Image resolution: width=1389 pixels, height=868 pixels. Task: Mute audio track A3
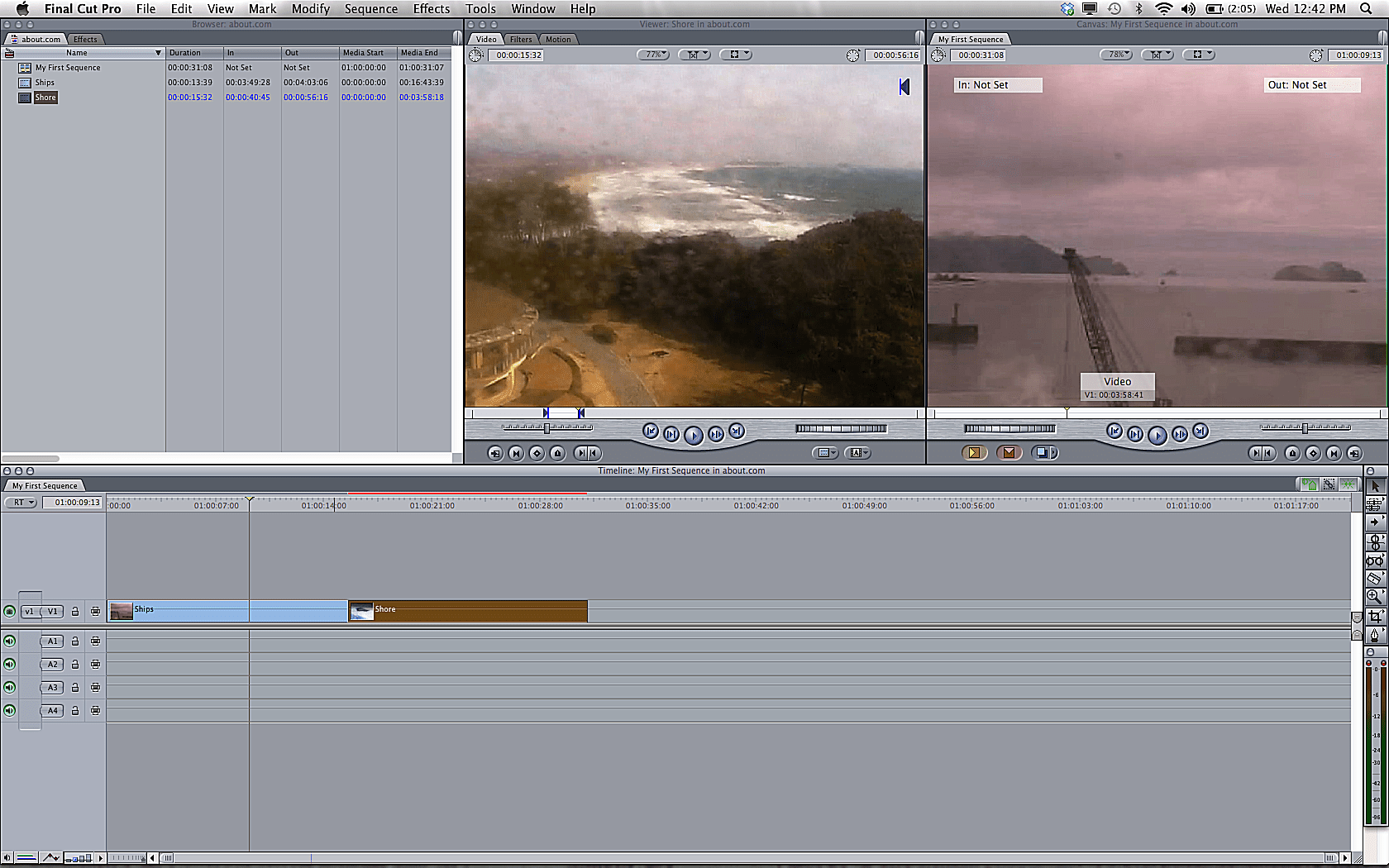pos(9,687)
